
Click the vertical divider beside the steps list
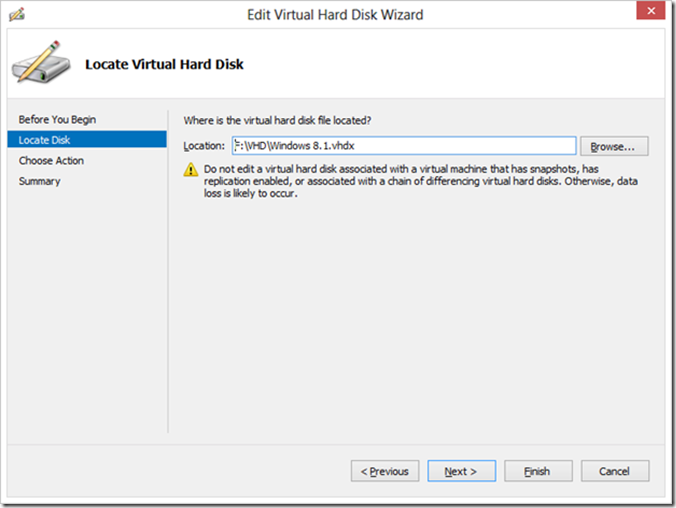pyautogui.click(x=168, y=270)
